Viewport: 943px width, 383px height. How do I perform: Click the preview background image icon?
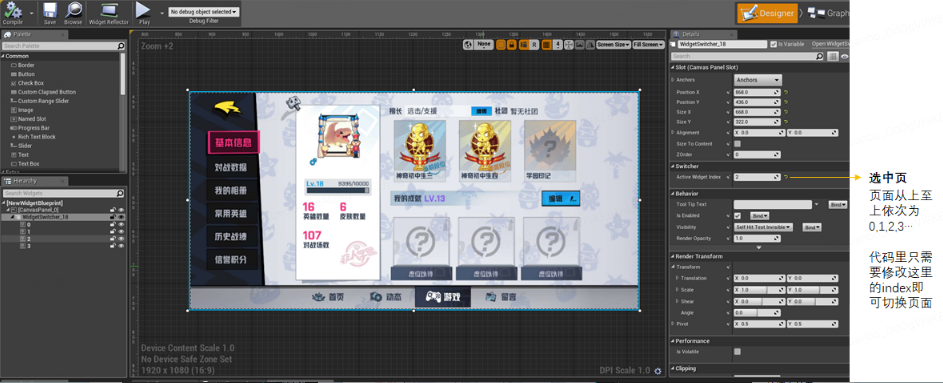point(580,44)
